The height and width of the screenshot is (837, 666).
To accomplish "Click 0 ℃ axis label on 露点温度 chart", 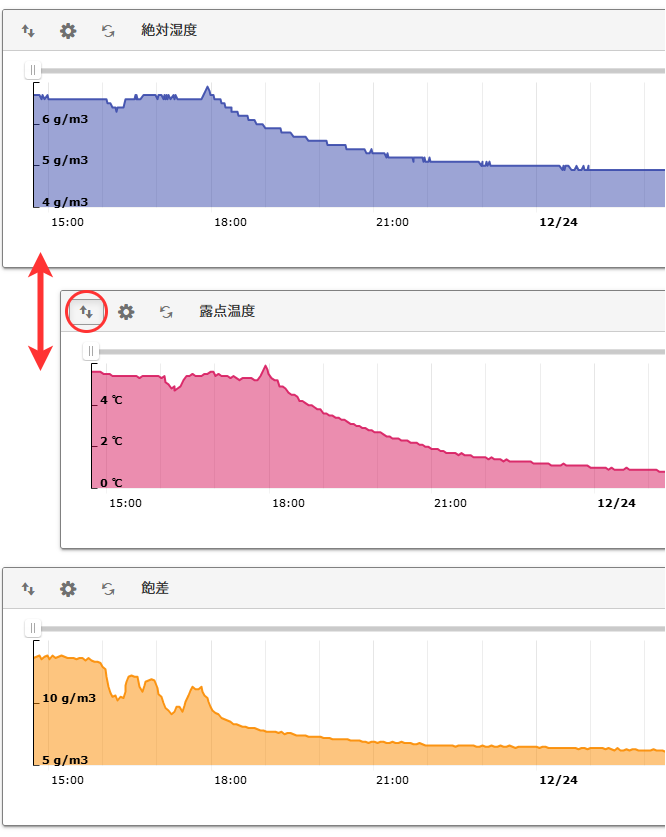I will (x=112, y=483).
